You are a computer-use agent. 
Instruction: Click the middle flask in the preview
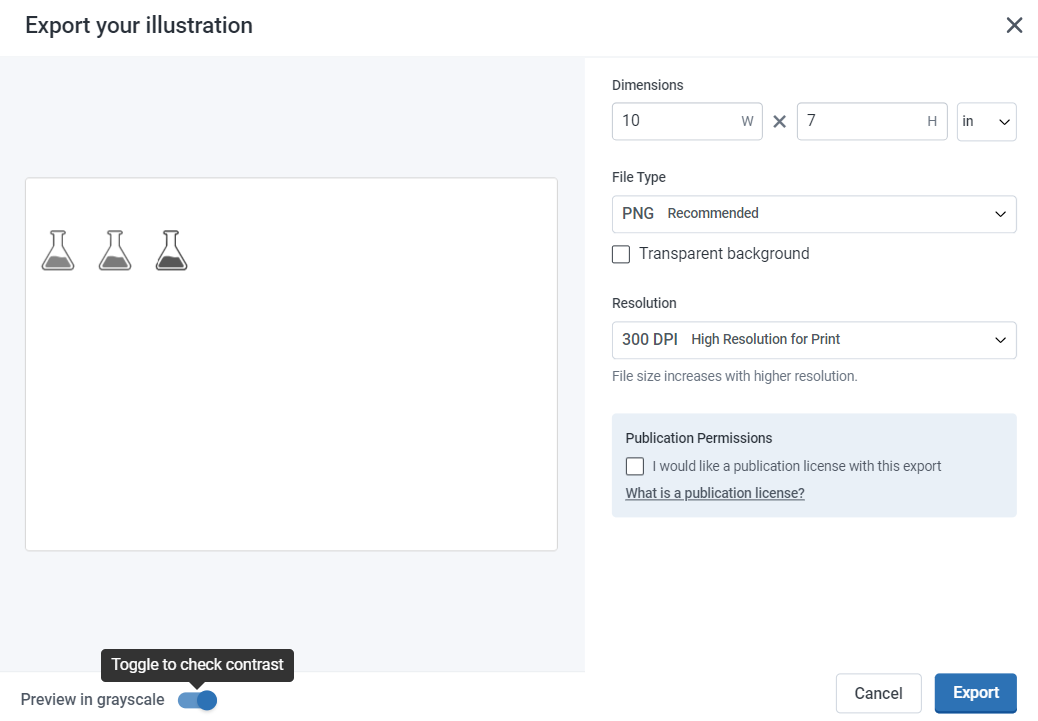point(115,250)
